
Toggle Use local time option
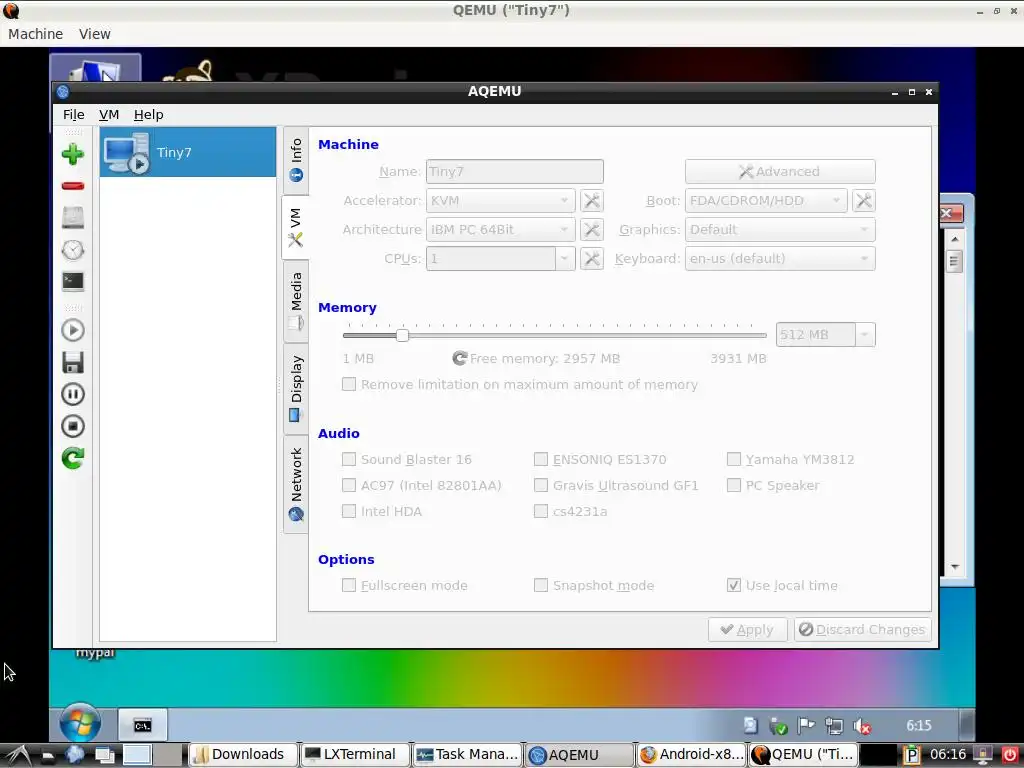[x=734, y=585]
